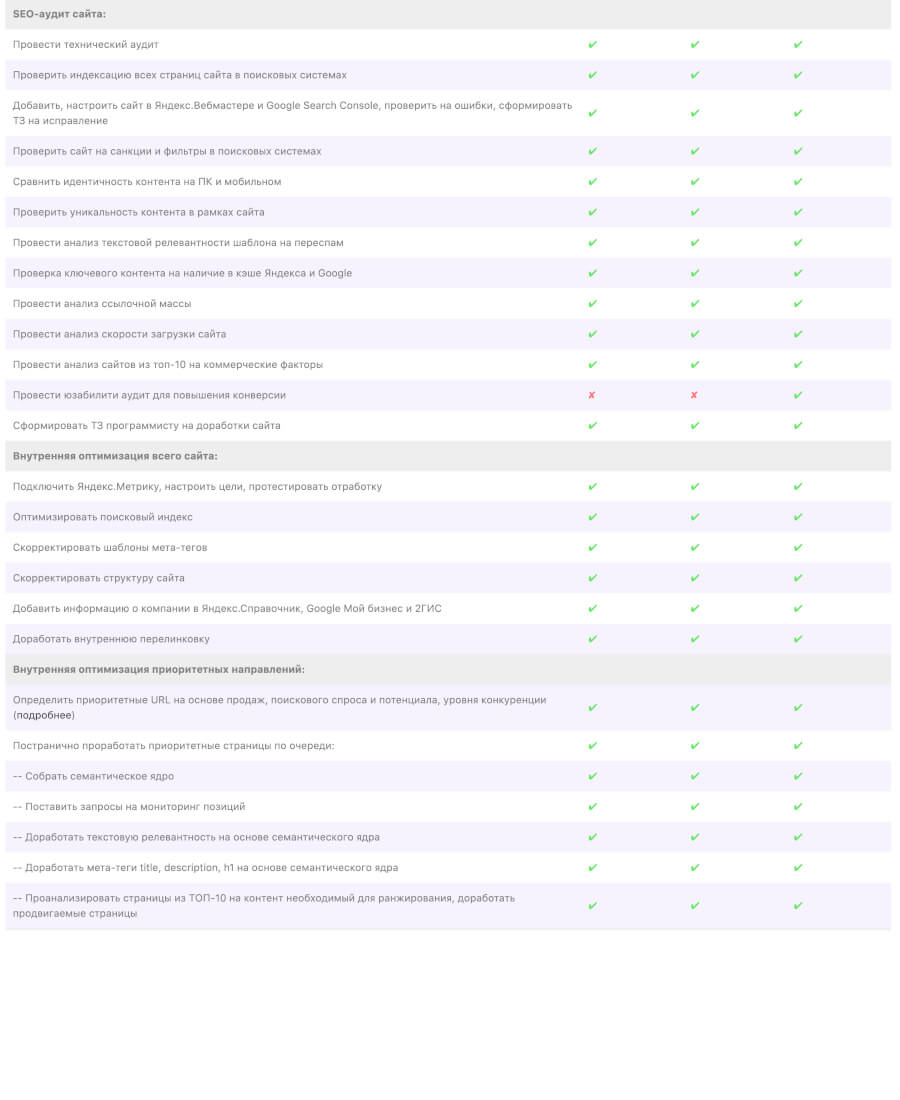Click middle checkmark in 'Скорректировать структуру сайта' row
900x1100 pixels.
click(x=695, y=578)
